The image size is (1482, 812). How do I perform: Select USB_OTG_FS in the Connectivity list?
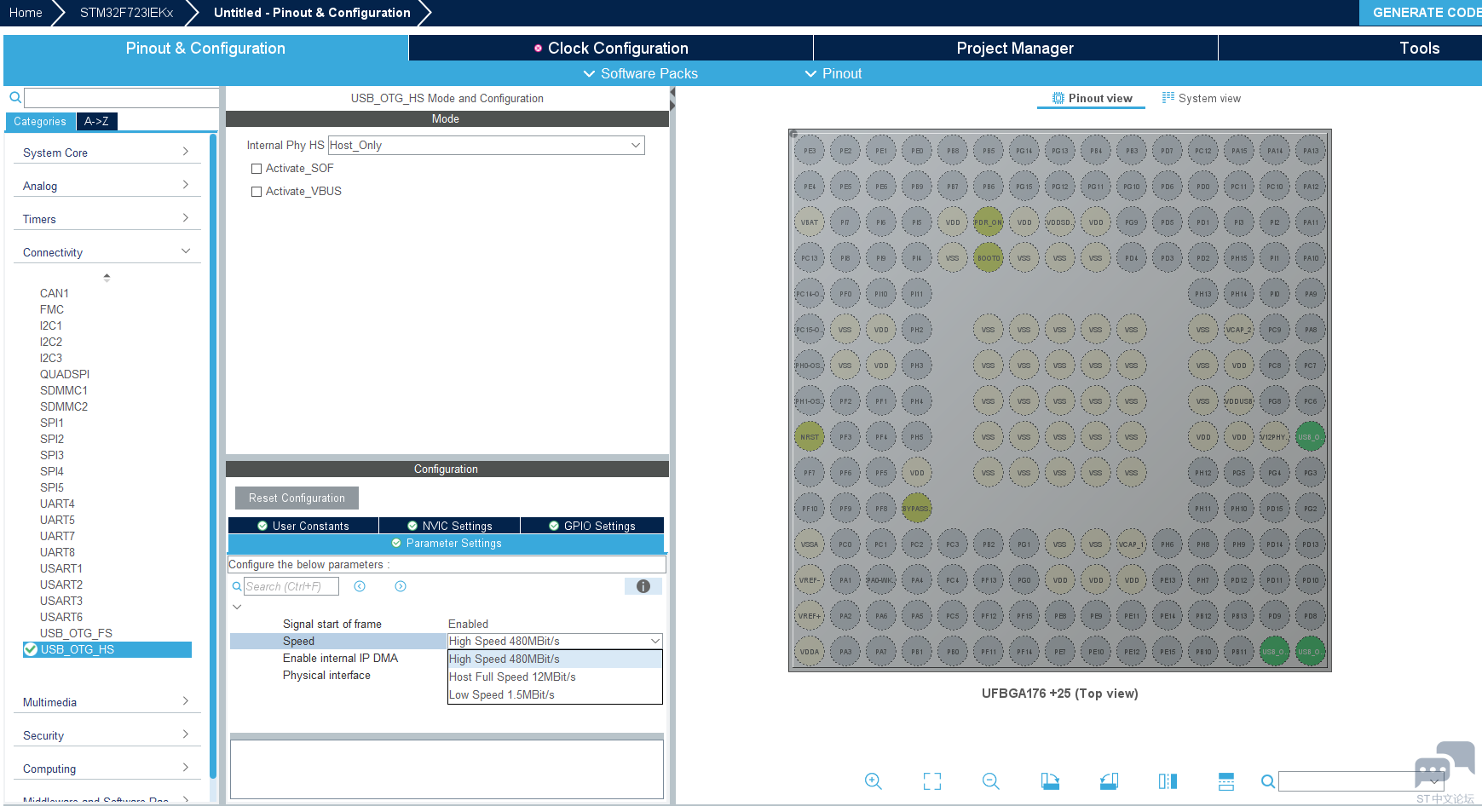point(76,633)
